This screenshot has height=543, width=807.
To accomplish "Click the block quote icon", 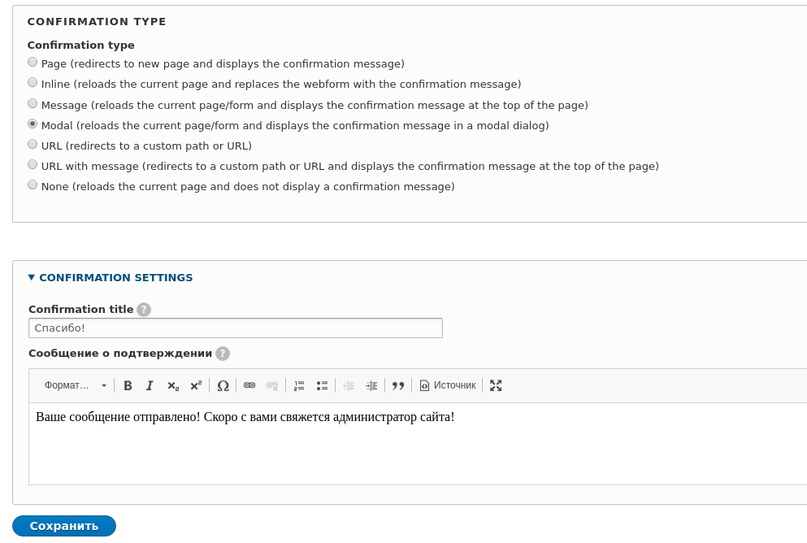I will (x=398, y=385).
